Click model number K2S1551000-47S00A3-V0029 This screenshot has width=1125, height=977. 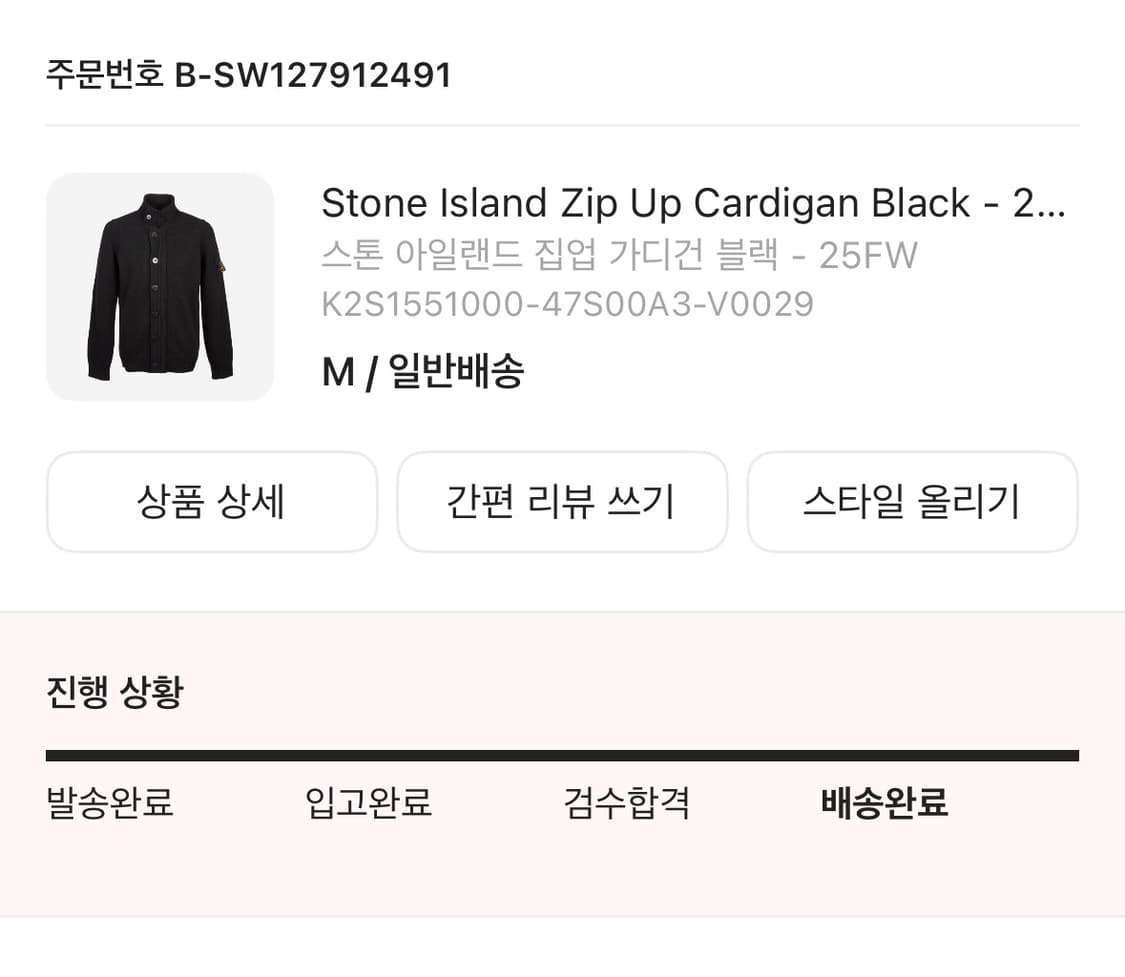(567, 304)
